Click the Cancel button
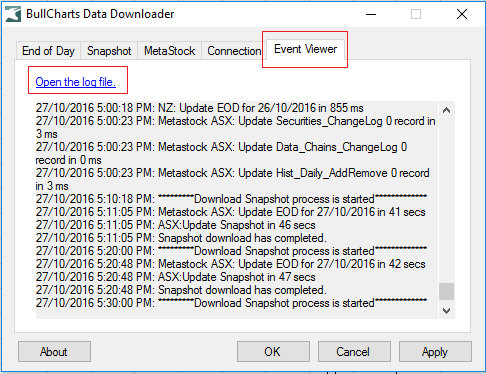Viewport: 486px width, 374px height. [354, 351]
